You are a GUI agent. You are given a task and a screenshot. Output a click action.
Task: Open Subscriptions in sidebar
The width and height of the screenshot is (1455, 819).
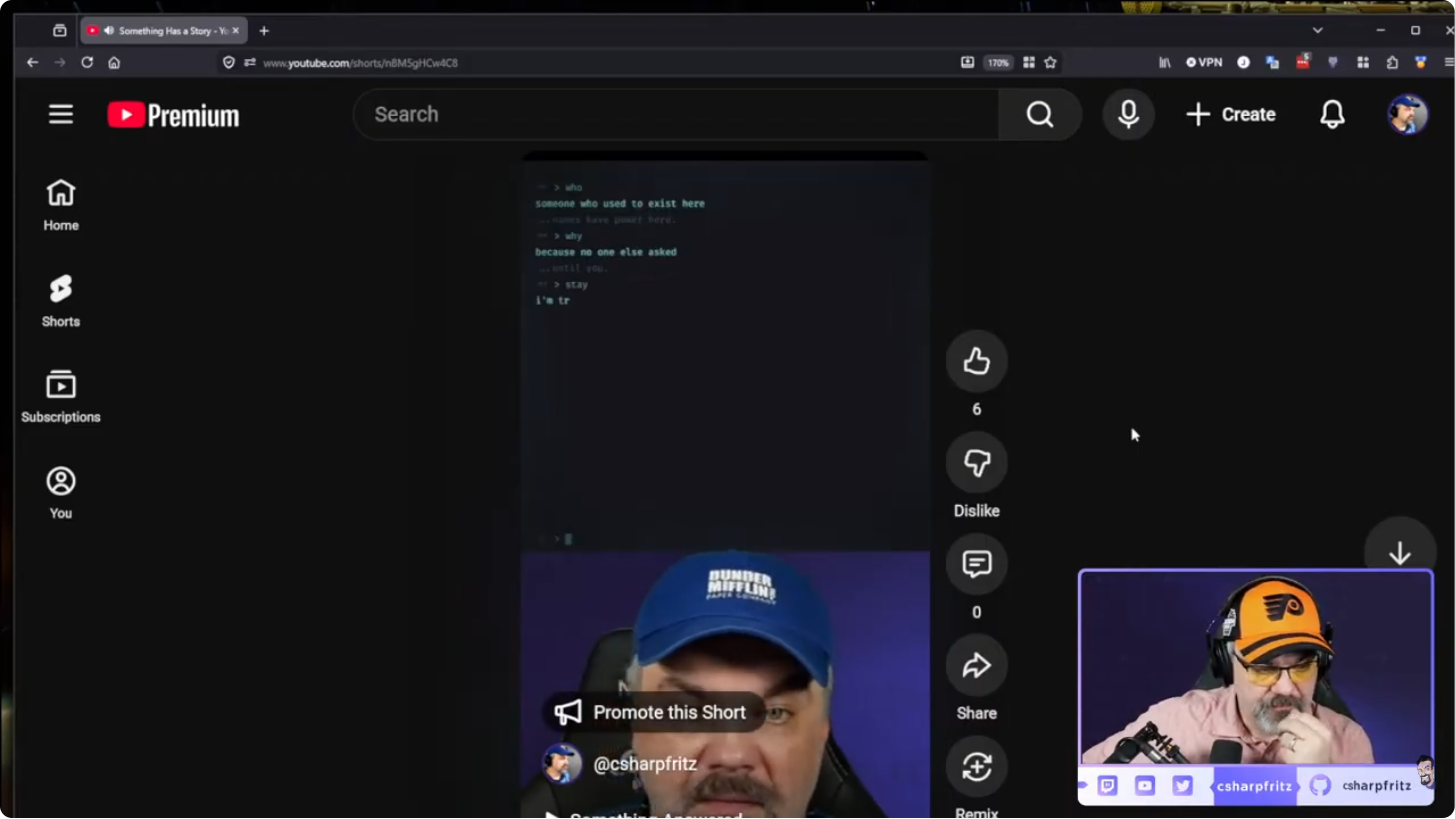click(61, 397)
